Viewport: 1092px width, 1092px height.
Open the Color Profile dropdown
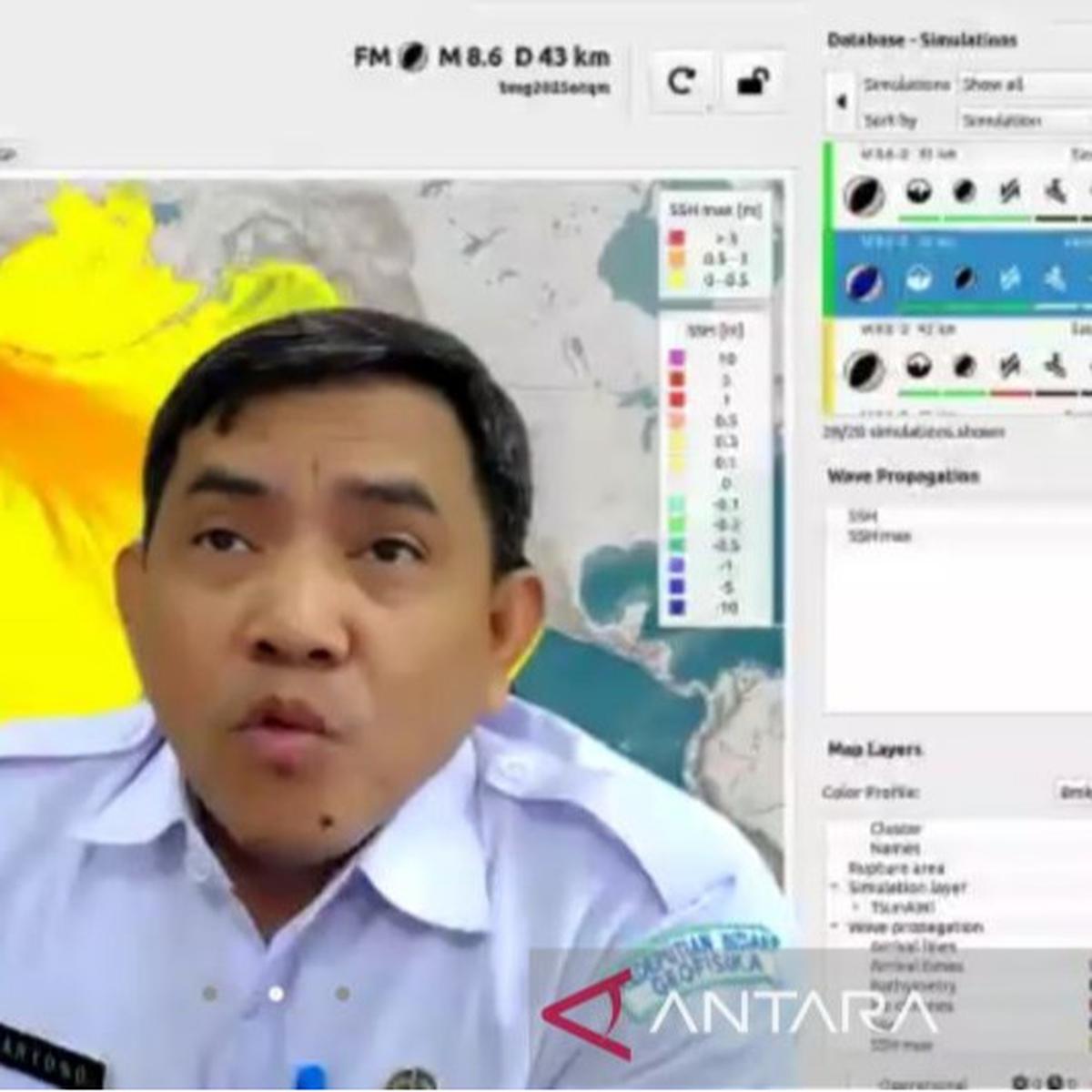(x=1074, y=793)
